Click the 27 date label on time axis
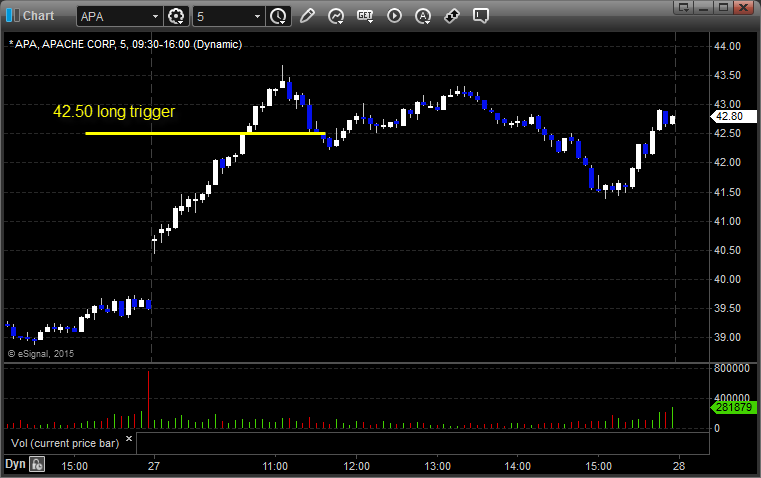Image resolution: width=761 pixels, height=478 pixels. click(x=154, y=466)
